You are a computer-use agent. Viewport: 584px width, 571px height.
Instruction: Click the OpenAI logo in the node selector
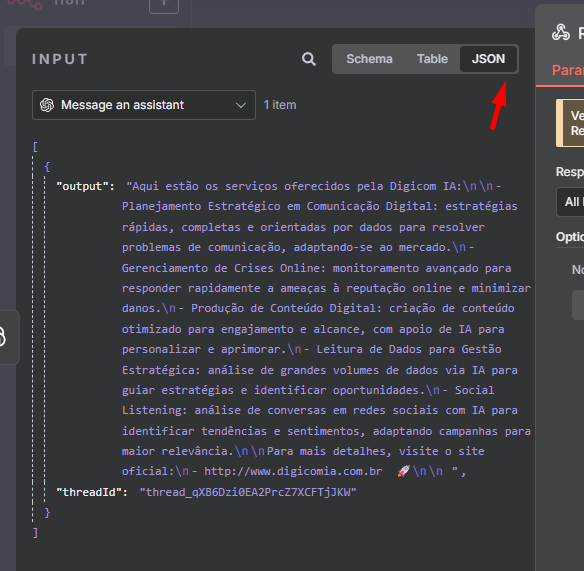[47, 105]
